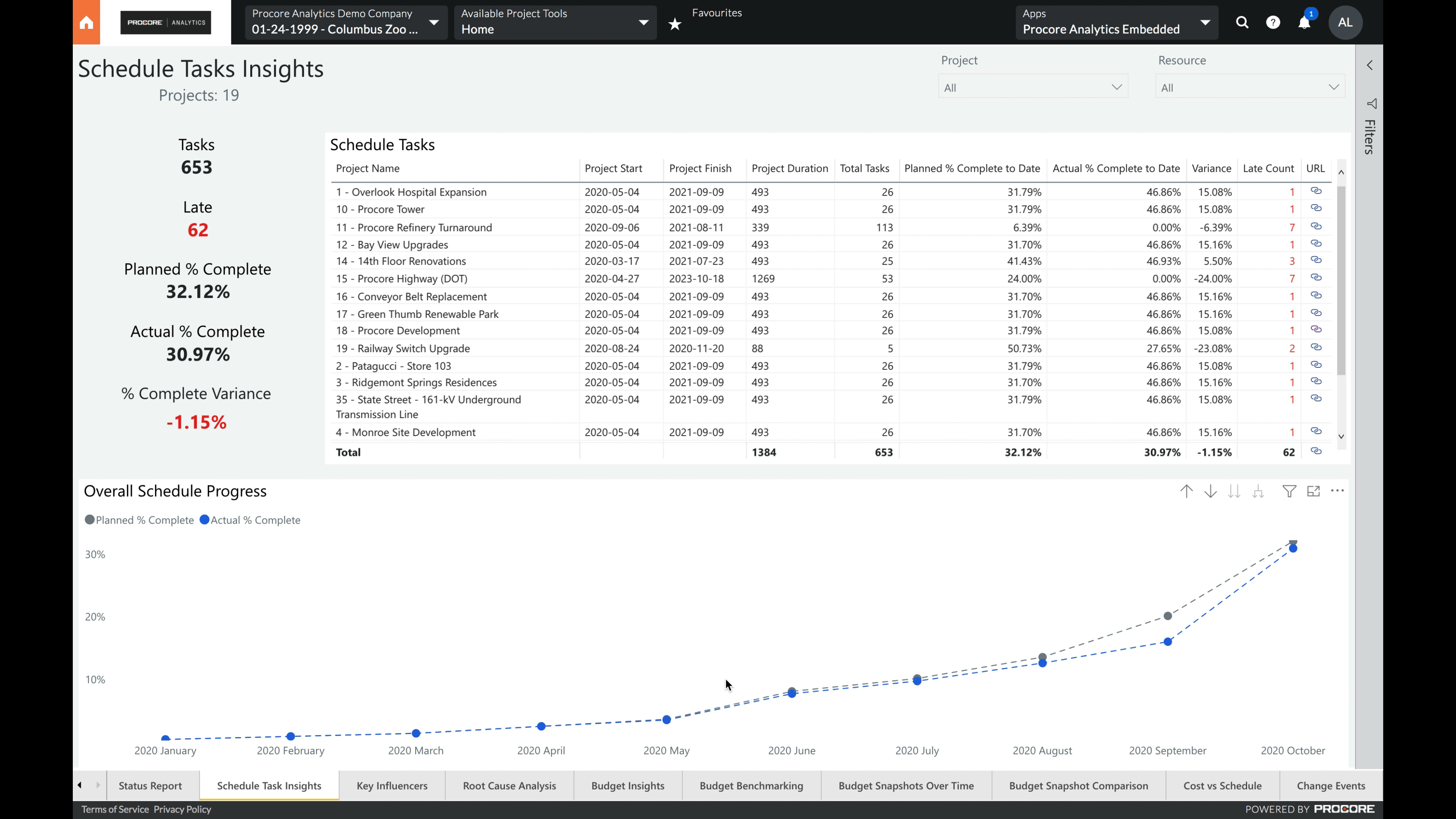Click the October Actual % data point
The width and height of the screenshot is (1456, 819).
coord(1293,549)
